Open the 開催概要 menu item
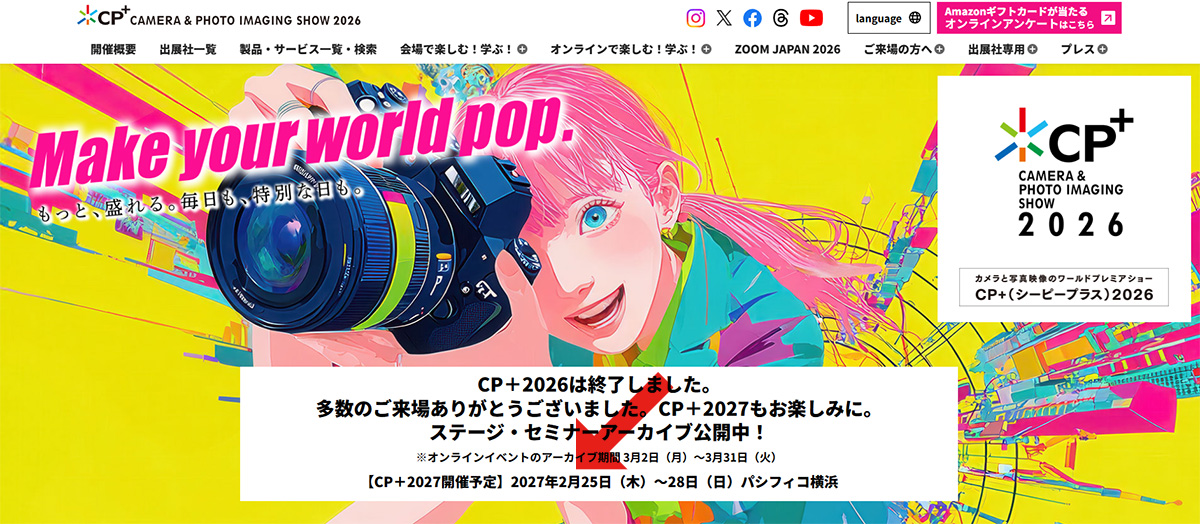Image resolution: width=1200 pixels, height=524 pixels. (x=112, y=49)
